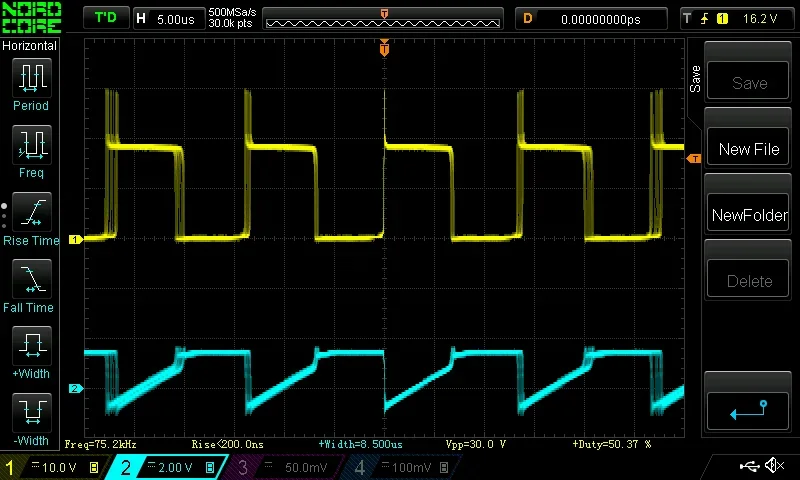The width and height of the screenshot is (800, 480).
Task: Select the Period measurement icon
Action: point(32,78)
